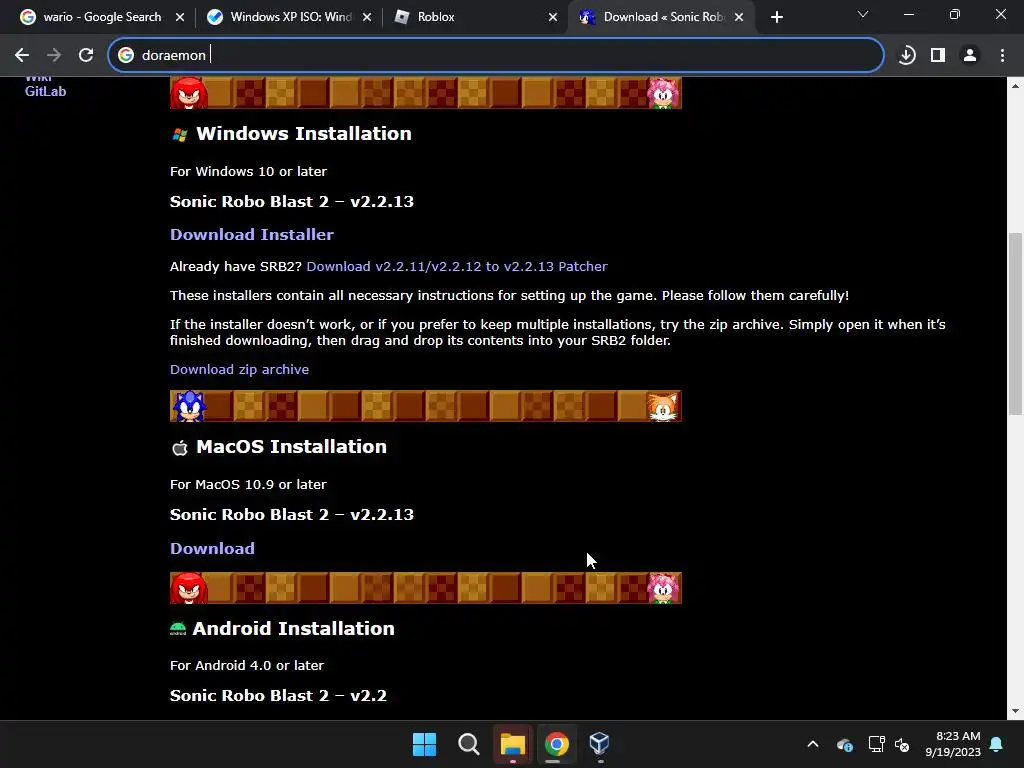Close the wario Google Search tab
The height and width of the screenshot is (768, 1024).
point(180,17)
